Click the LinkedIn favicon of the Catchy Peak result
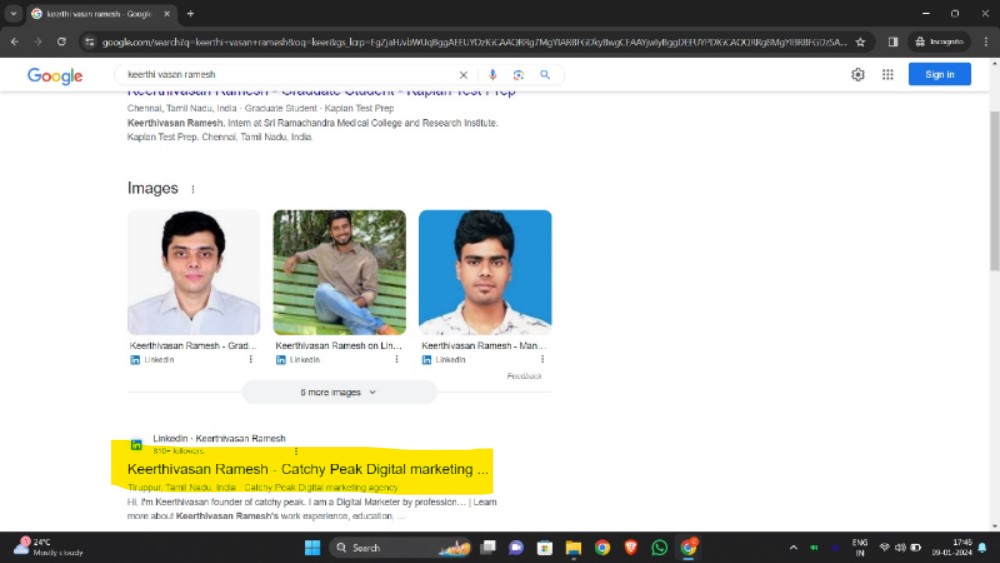Image resolution: width=1000 pixels, height=563 pixels. (x=136, y=444)
